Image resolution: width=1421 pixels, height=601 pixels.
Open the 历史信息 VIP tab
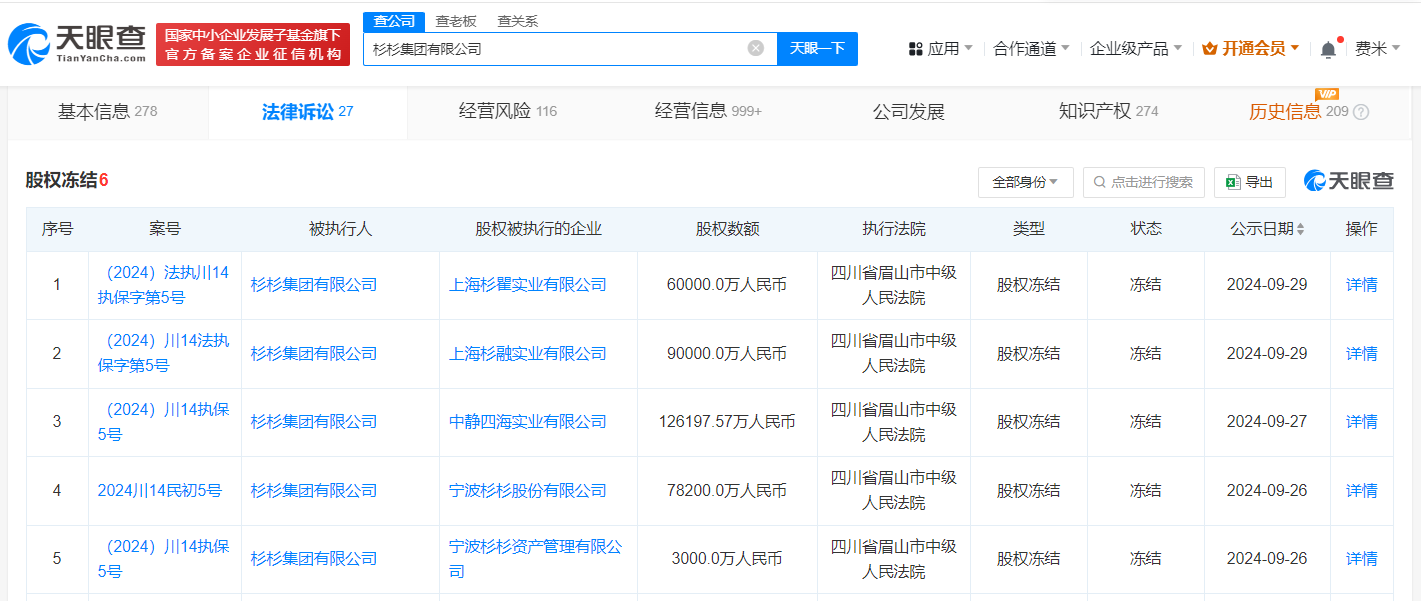point(1308,112)
